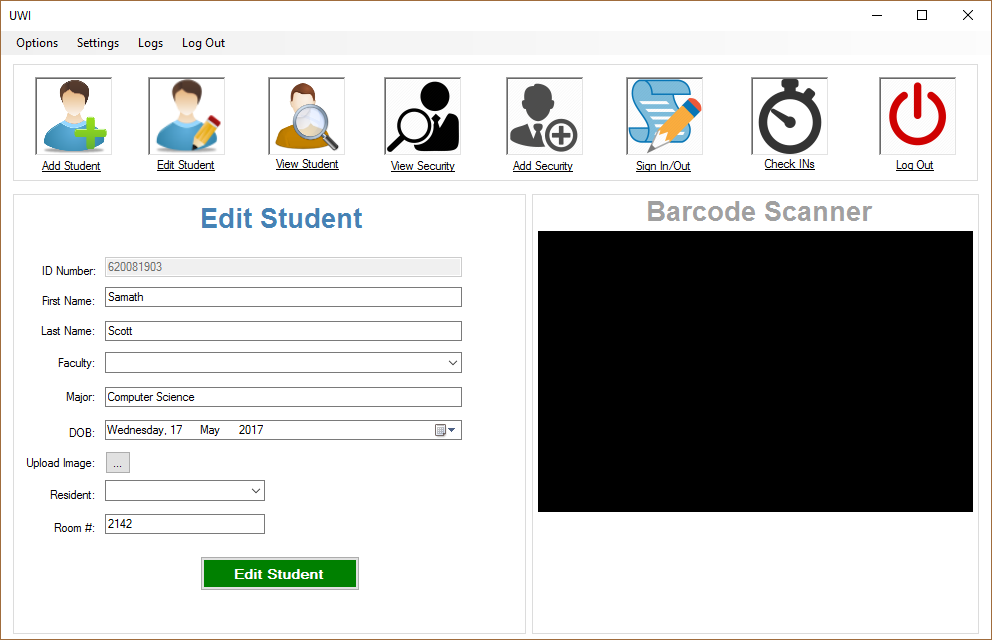Open the View Student magnifier icon
992x640 pixels.
[307, 116]
